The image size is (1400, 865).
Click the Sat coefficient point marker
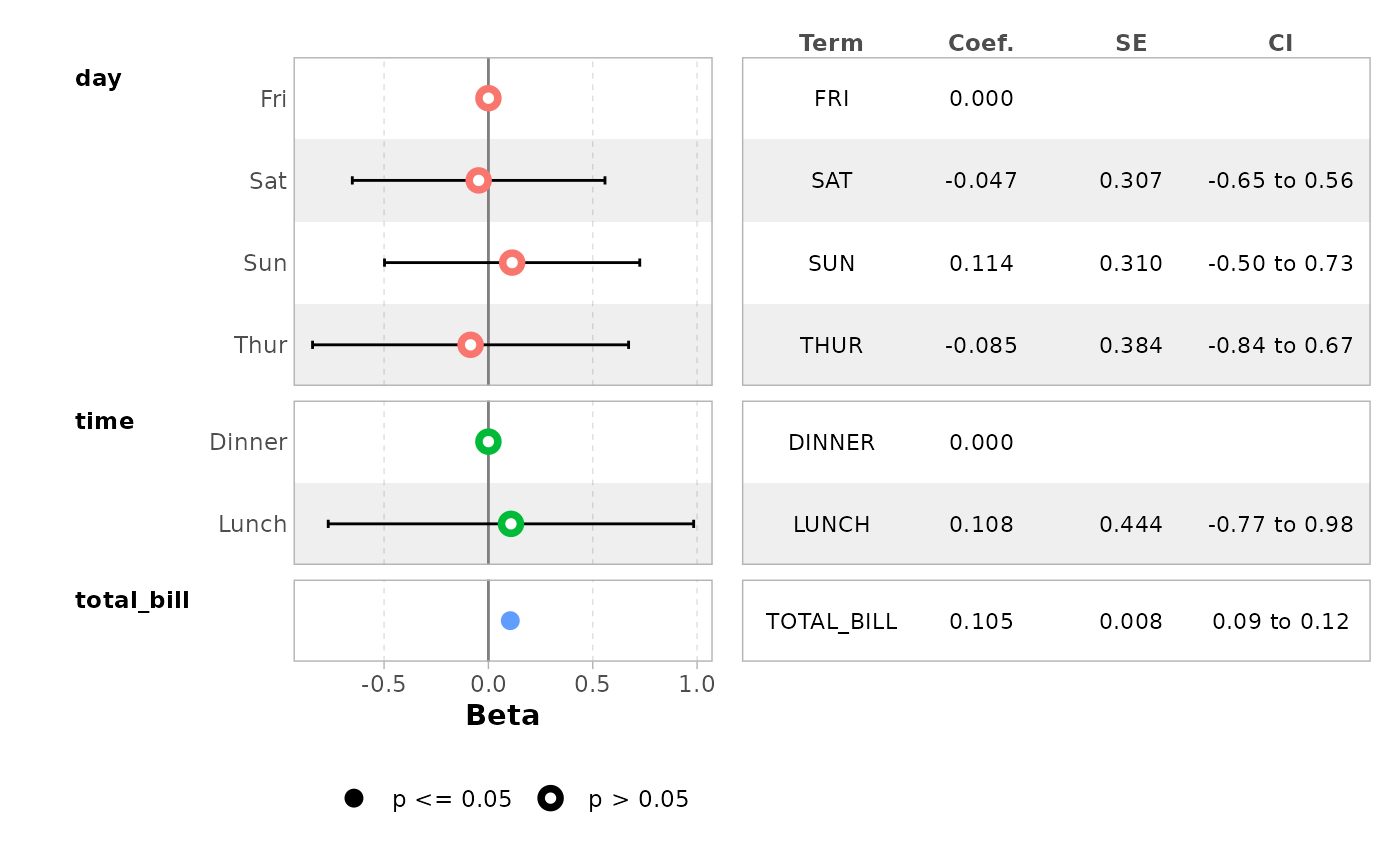(479, 181)
